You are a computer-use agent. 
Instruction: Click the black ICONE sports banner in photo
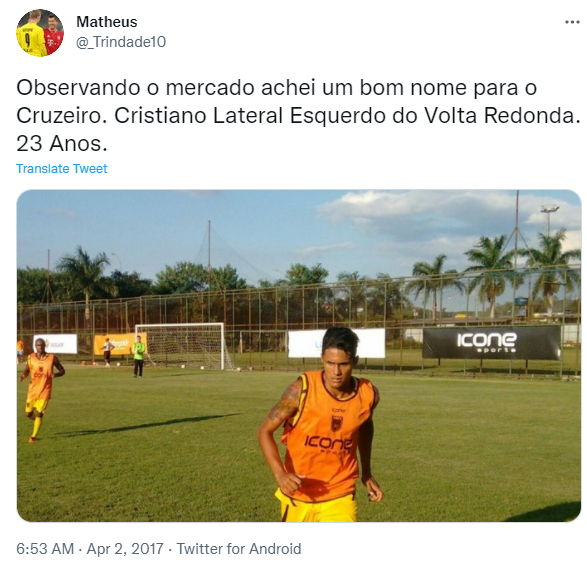[x=492, y=343]
